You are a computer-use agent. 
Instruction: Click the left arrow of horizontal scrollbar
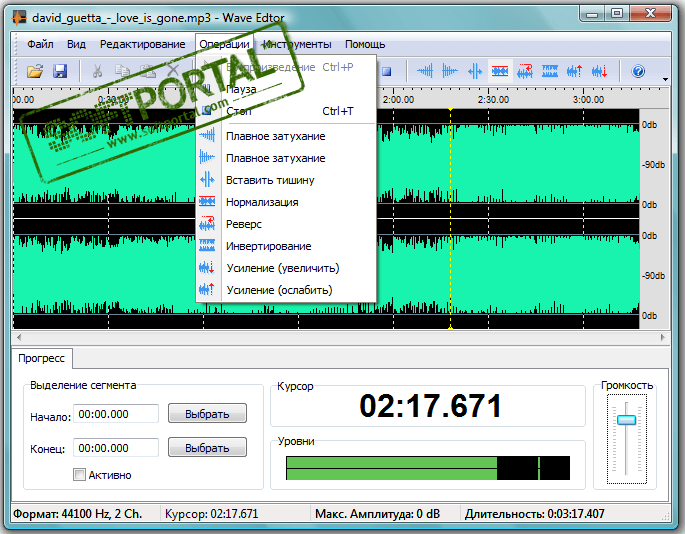click(x=19, y=337)
